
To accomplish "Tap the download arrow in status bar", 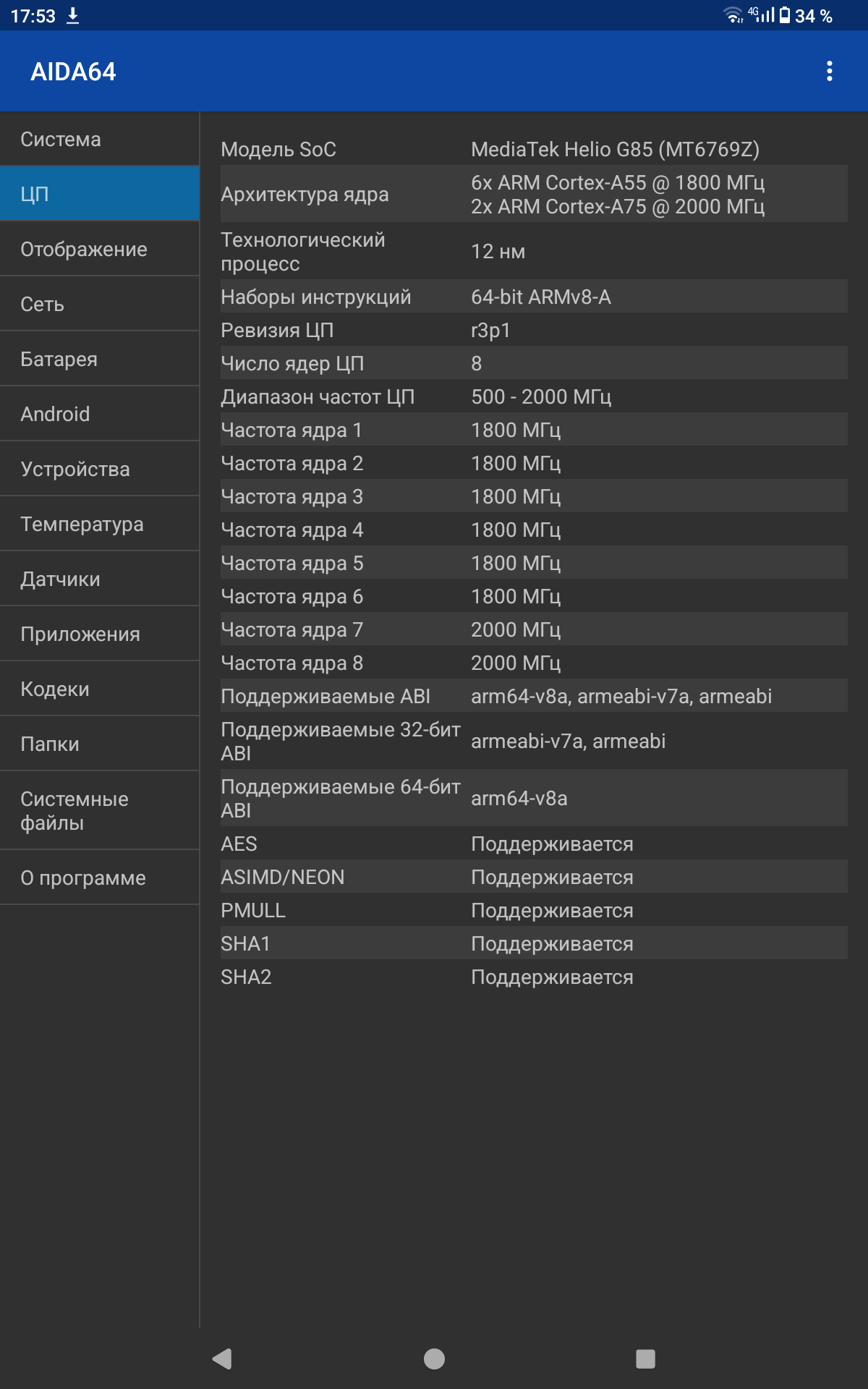I will 73,16.
